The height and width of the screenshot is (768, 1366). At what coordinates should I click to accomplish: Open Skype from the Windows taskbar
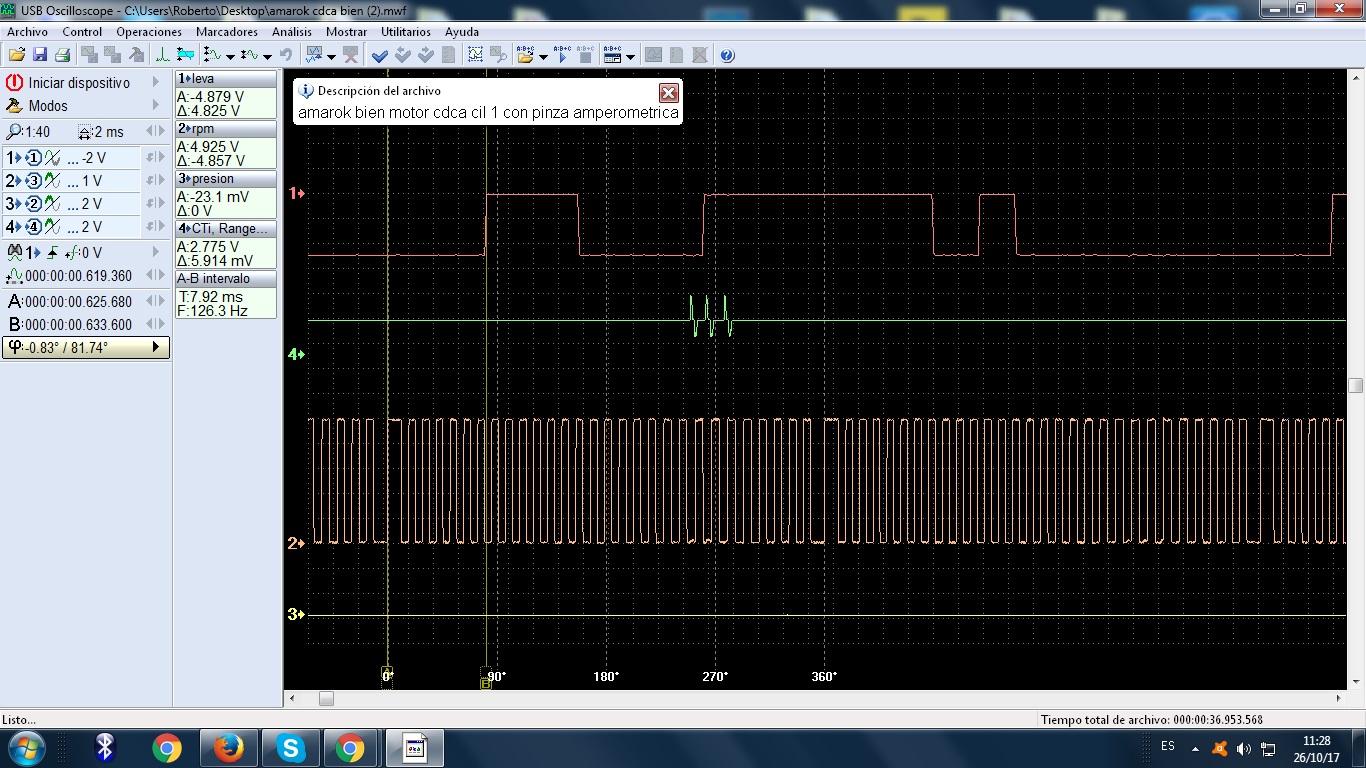291,747
